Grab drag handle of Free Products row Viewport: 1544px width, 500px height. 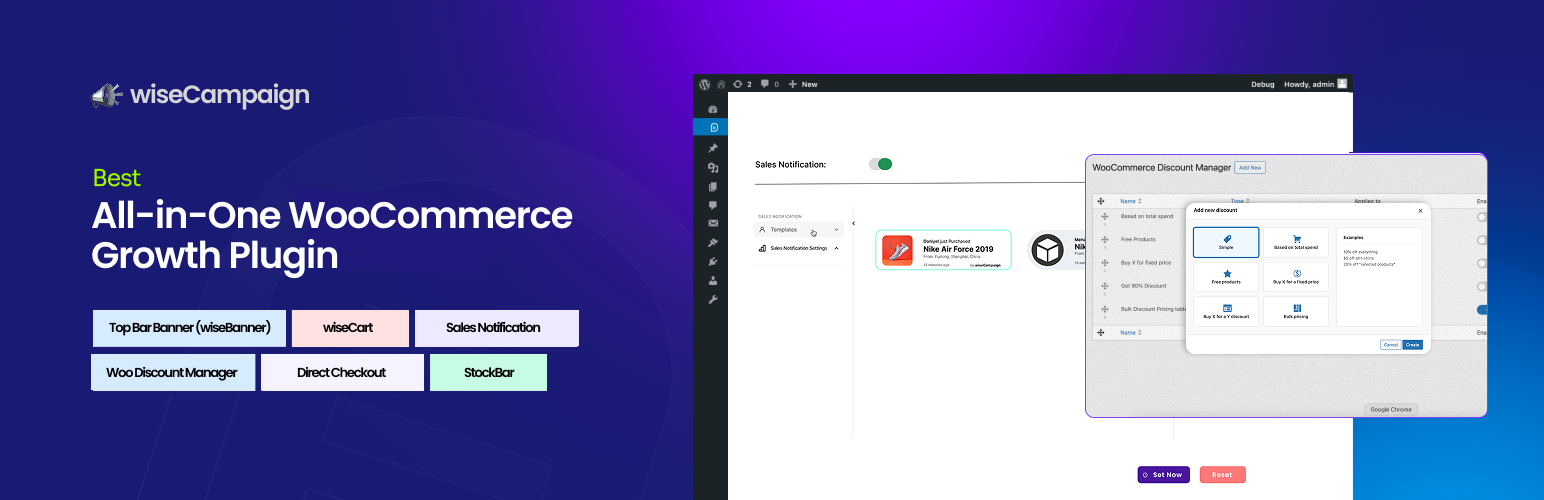1104,239
